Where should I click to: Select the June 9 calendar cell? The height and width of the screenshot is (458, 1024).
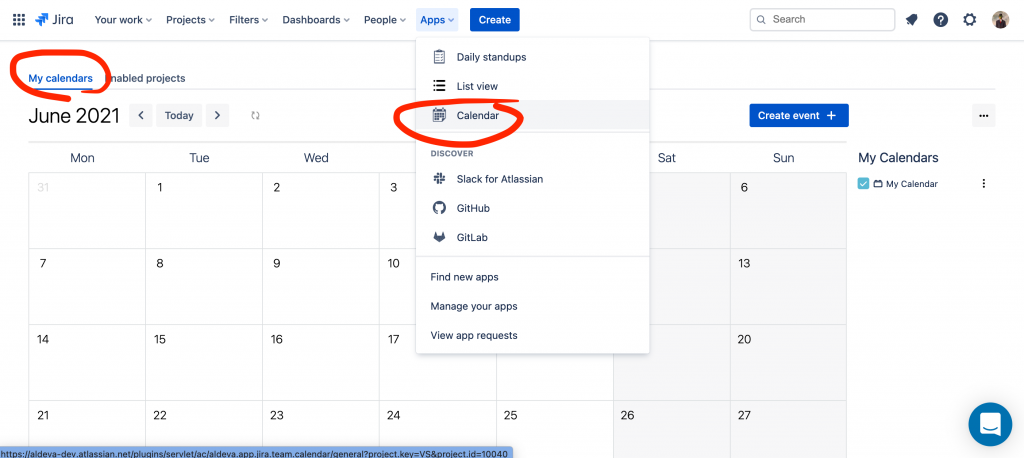(321, 286)
